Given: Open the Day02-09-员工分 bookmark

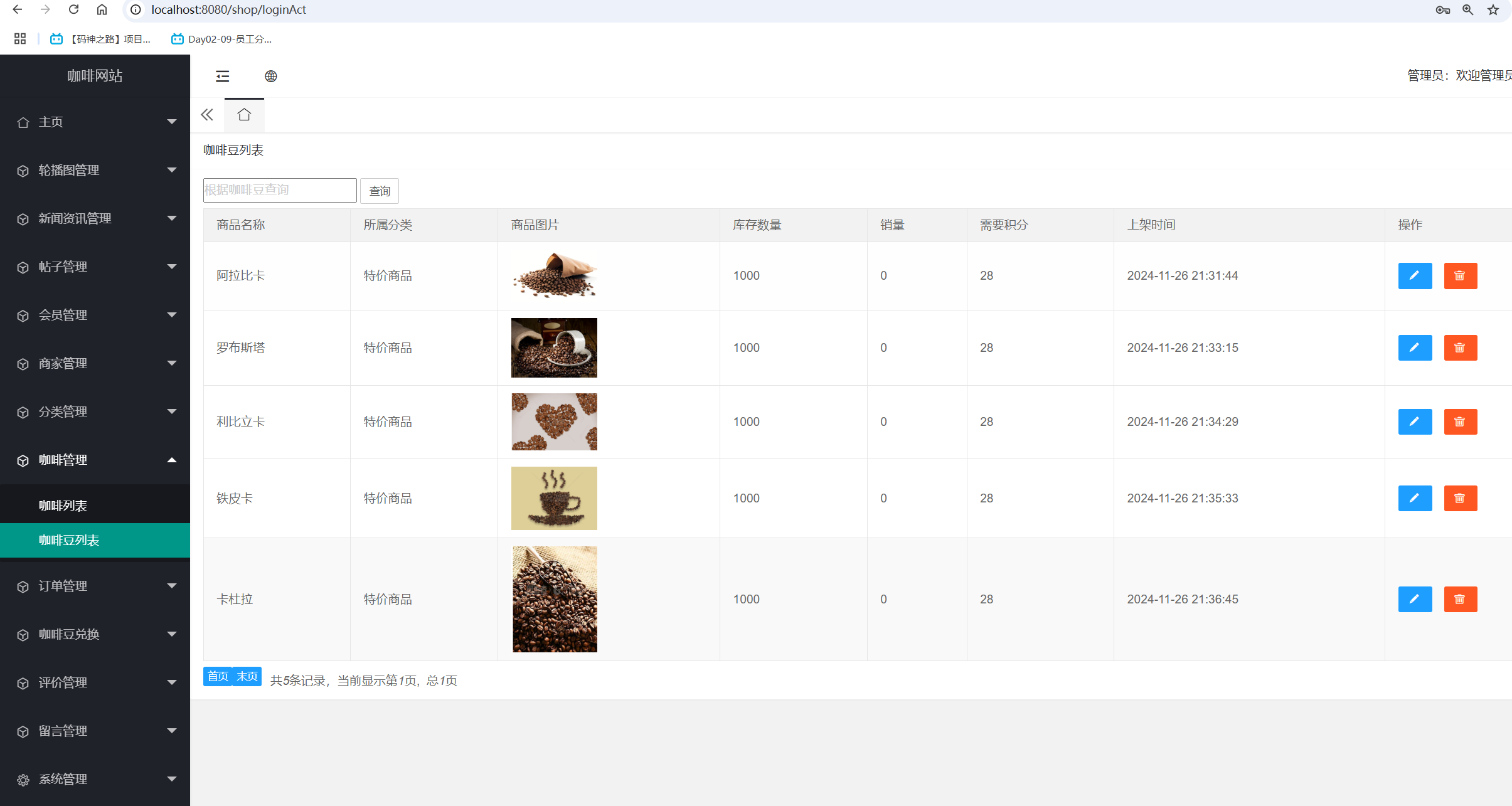Looking at the screenshot, I should coord(221,39).
